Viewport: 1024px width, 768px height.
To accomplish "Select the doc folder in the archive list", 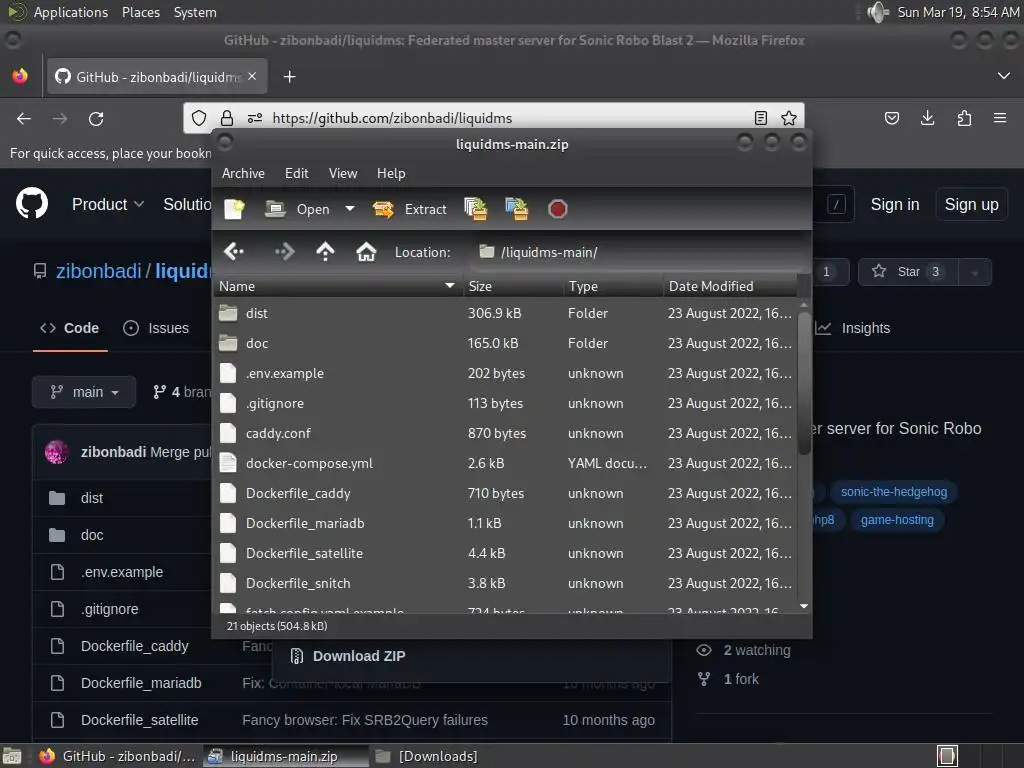I will (505, 344).
